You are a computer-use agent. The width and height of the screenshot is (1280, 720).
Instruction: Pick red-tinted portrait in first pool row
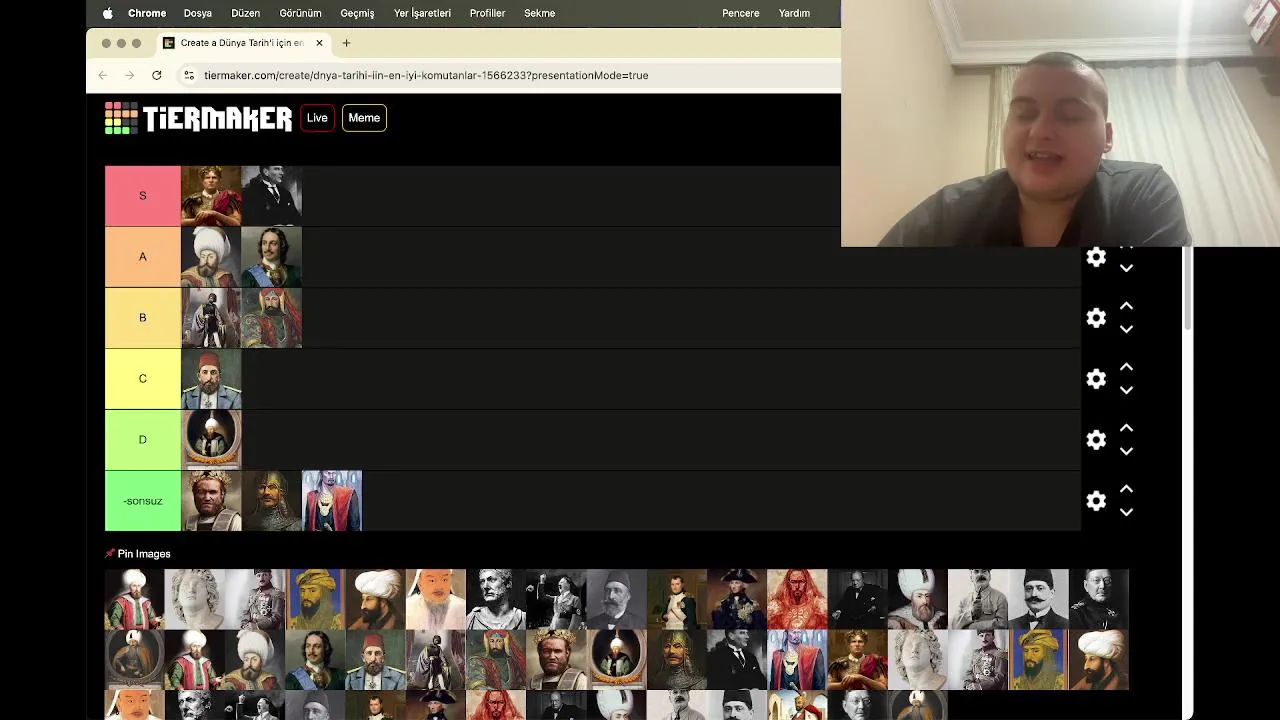tap(797, 599)
